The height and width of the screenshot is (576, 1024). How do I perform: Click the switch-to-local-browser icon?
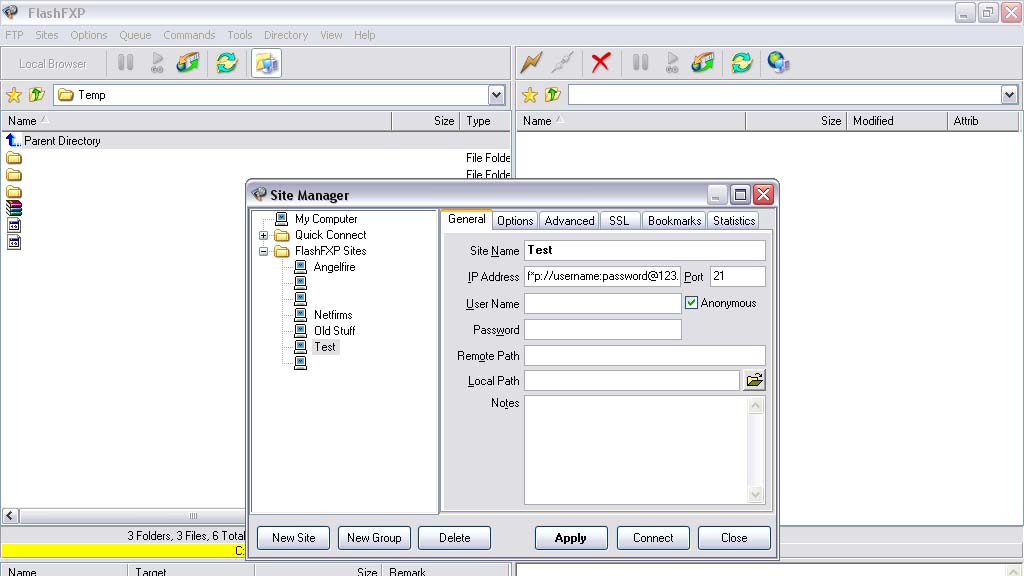pos(267,63)
